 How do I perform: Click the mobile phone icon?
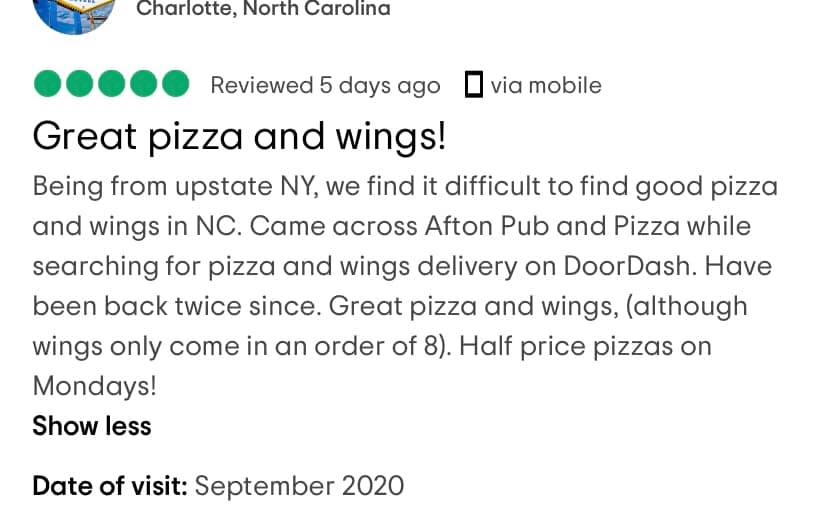474,85
